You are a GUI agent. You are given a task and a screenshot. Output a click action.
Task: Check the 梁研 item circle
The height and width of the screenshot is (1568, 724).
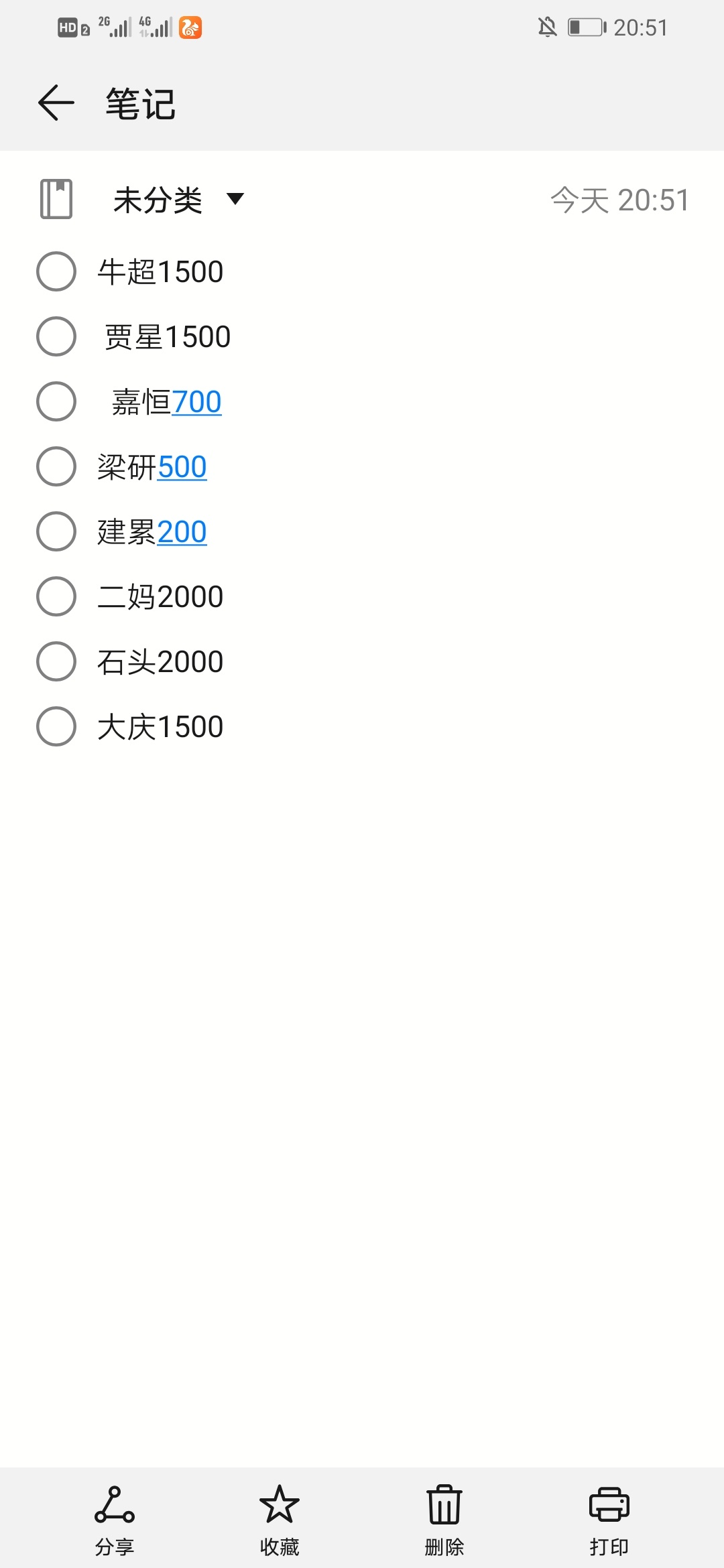click(56, 466)
